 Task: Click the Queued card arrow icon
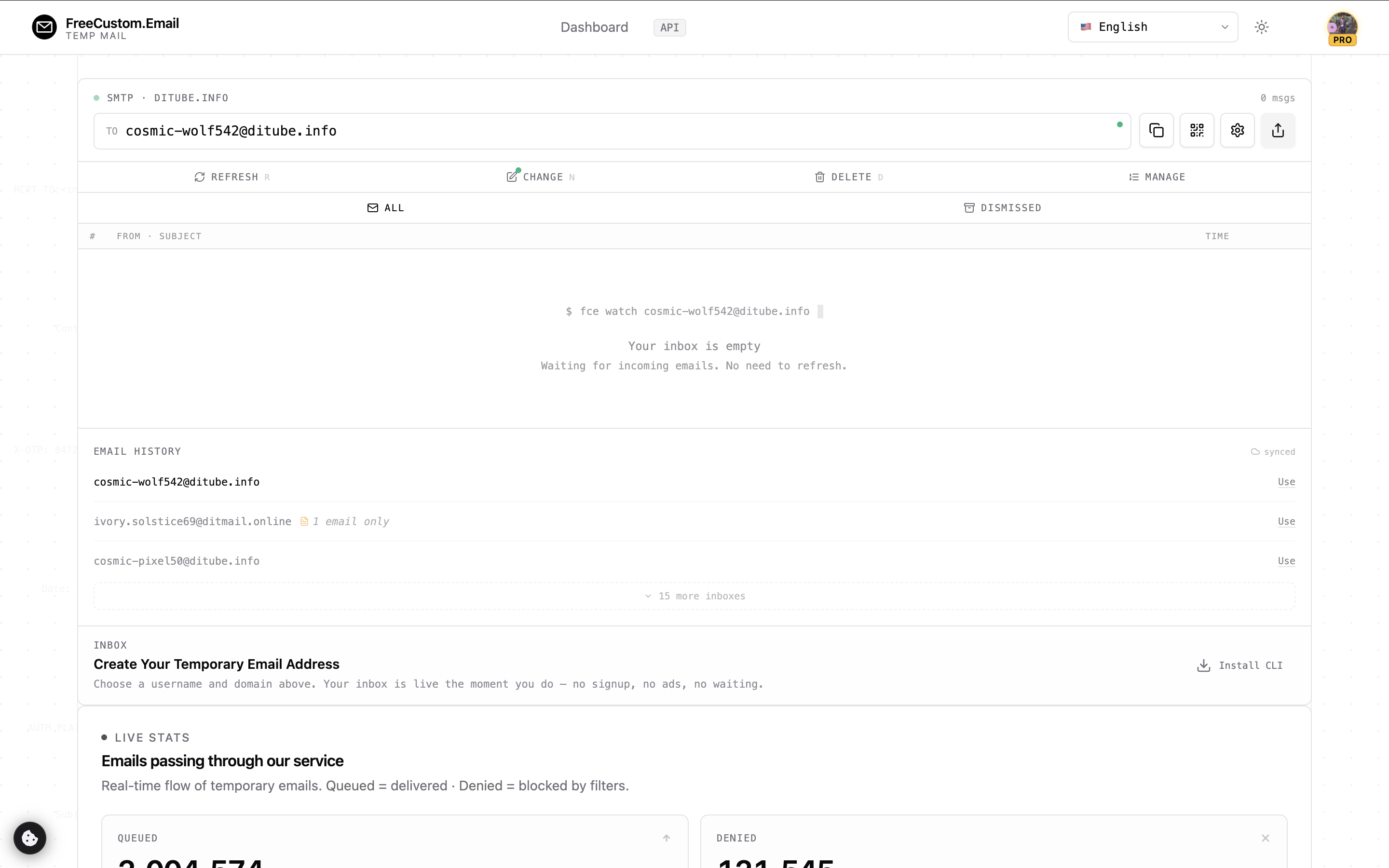point(667,838)
